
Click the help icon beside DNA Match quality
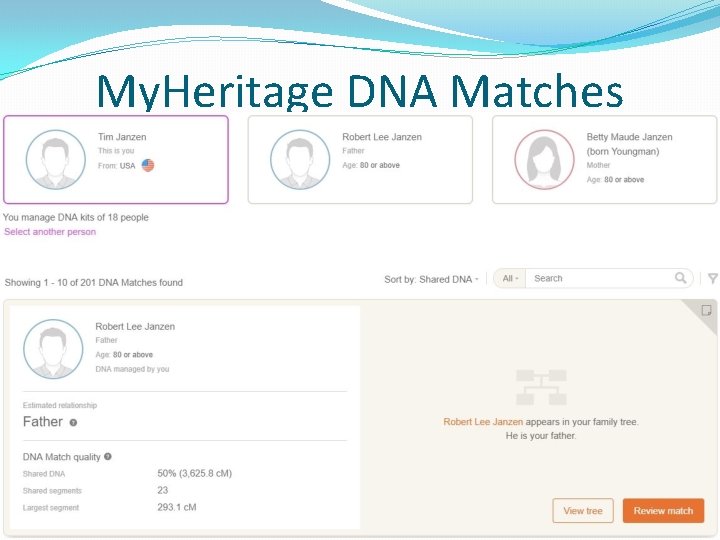coord(108,456)
